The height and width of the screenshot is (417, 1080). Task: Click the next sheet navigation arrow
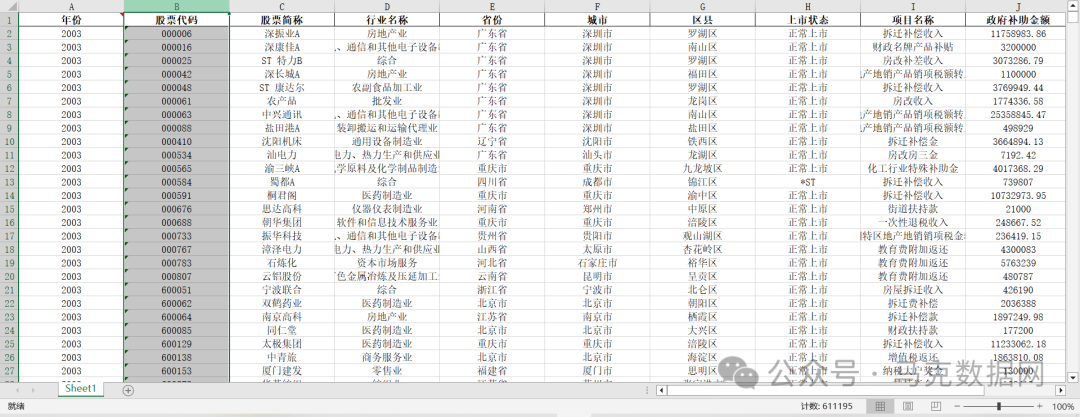coord(33,390)
